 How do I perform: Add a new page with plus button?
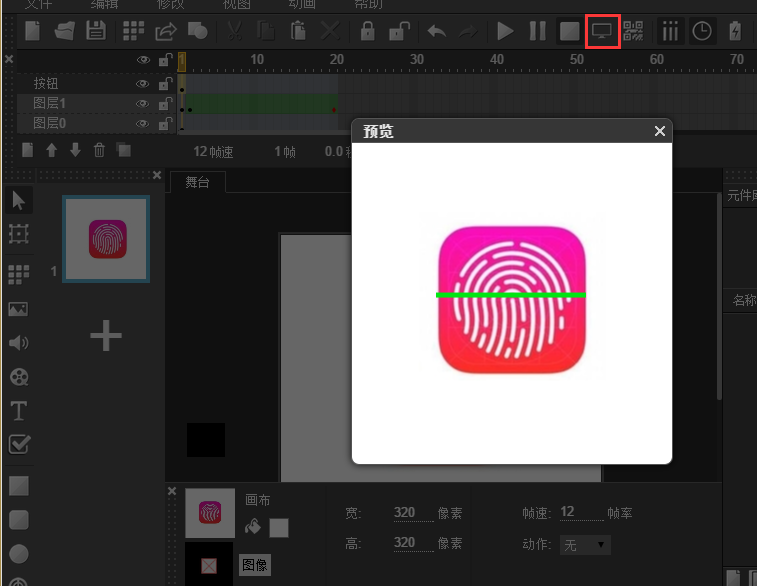pyautogui.click(x=106, y=336)
